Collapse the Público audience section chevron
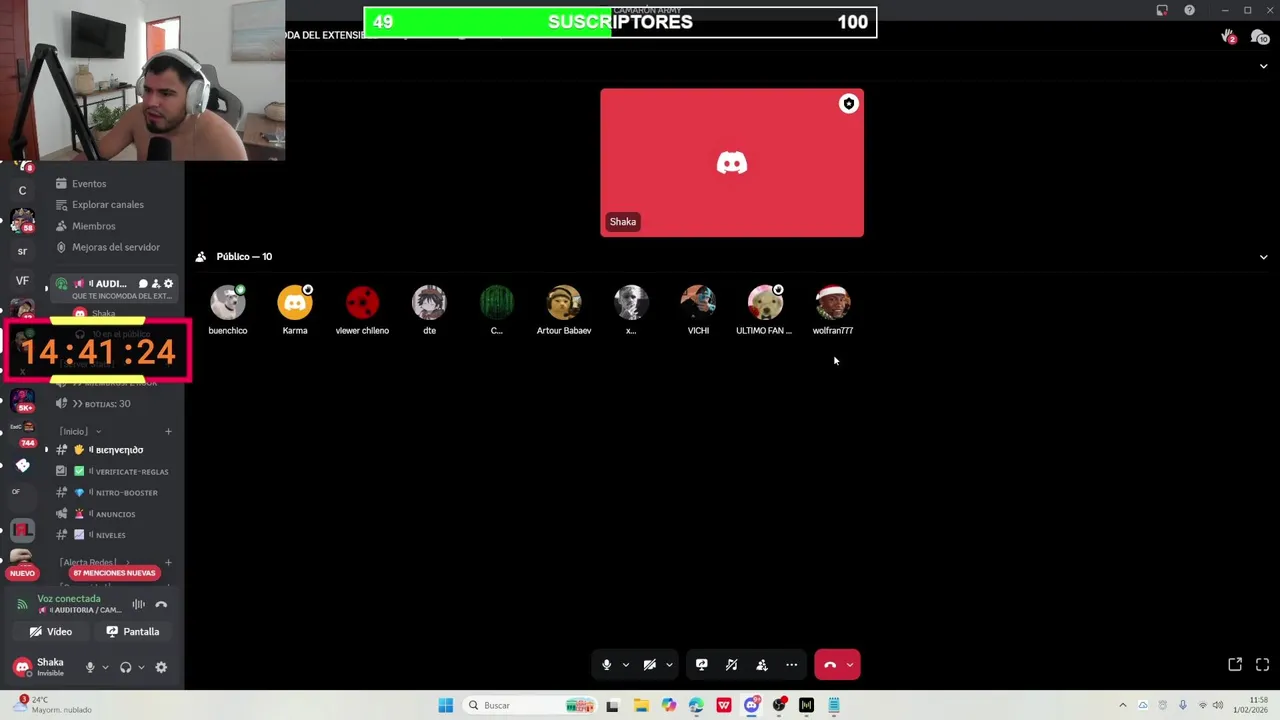This screenshot has width=1280, height=720. [x=1263, y=257]
